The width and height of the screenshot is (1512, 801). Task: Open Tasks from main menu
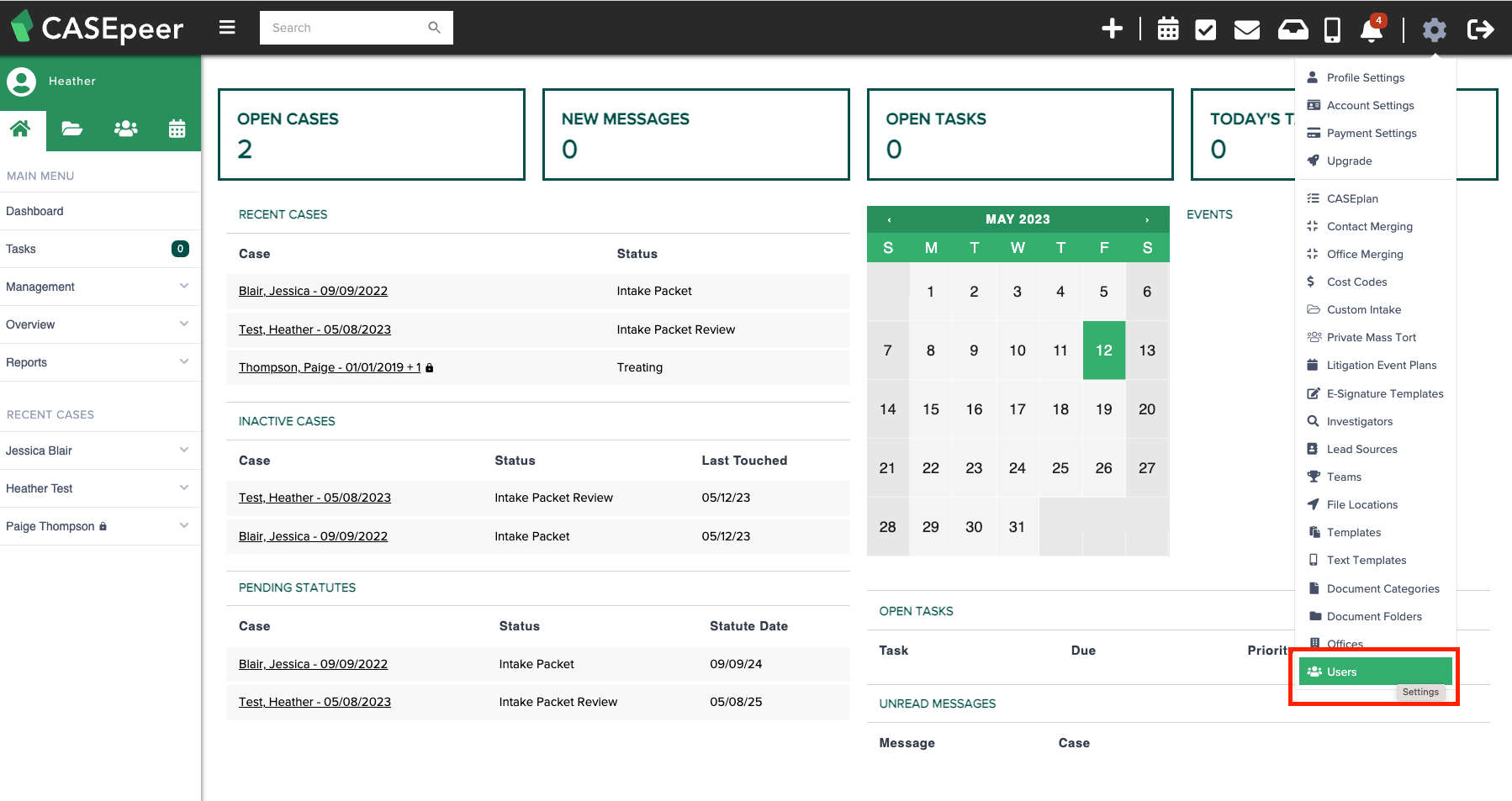click(100, 249)
